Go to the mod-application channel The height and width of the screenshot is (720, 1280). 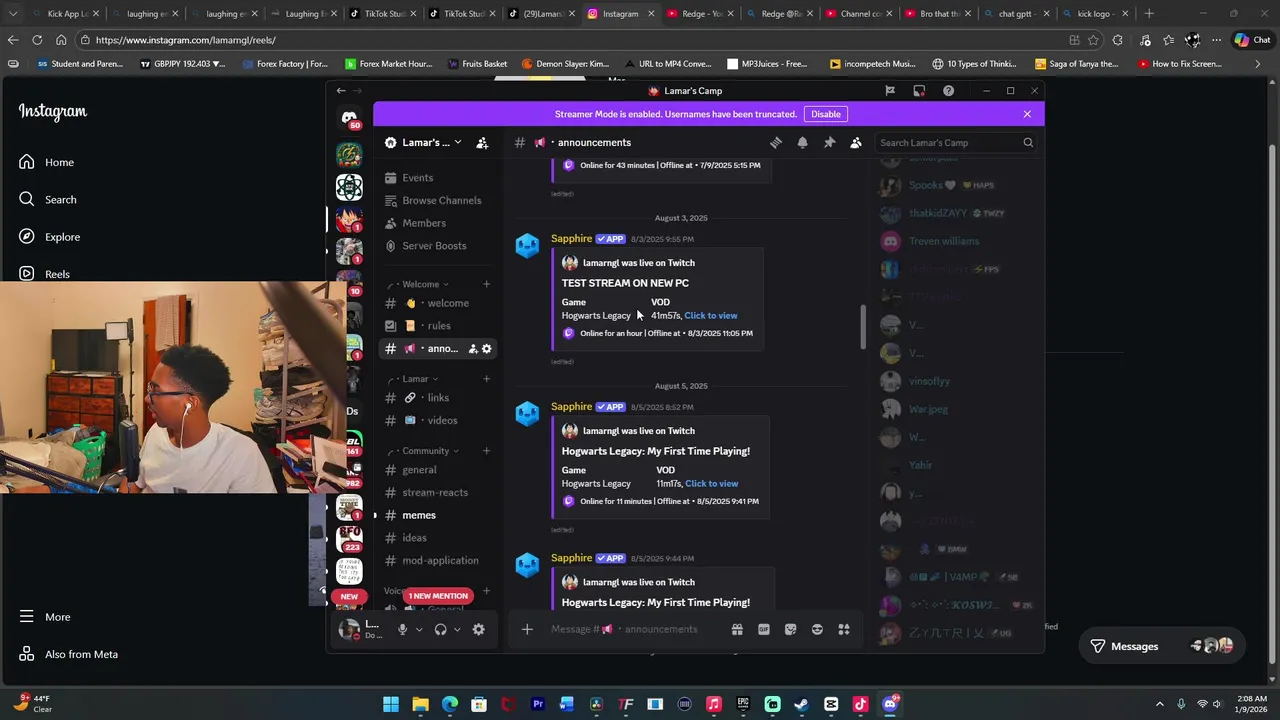point(438,561)
